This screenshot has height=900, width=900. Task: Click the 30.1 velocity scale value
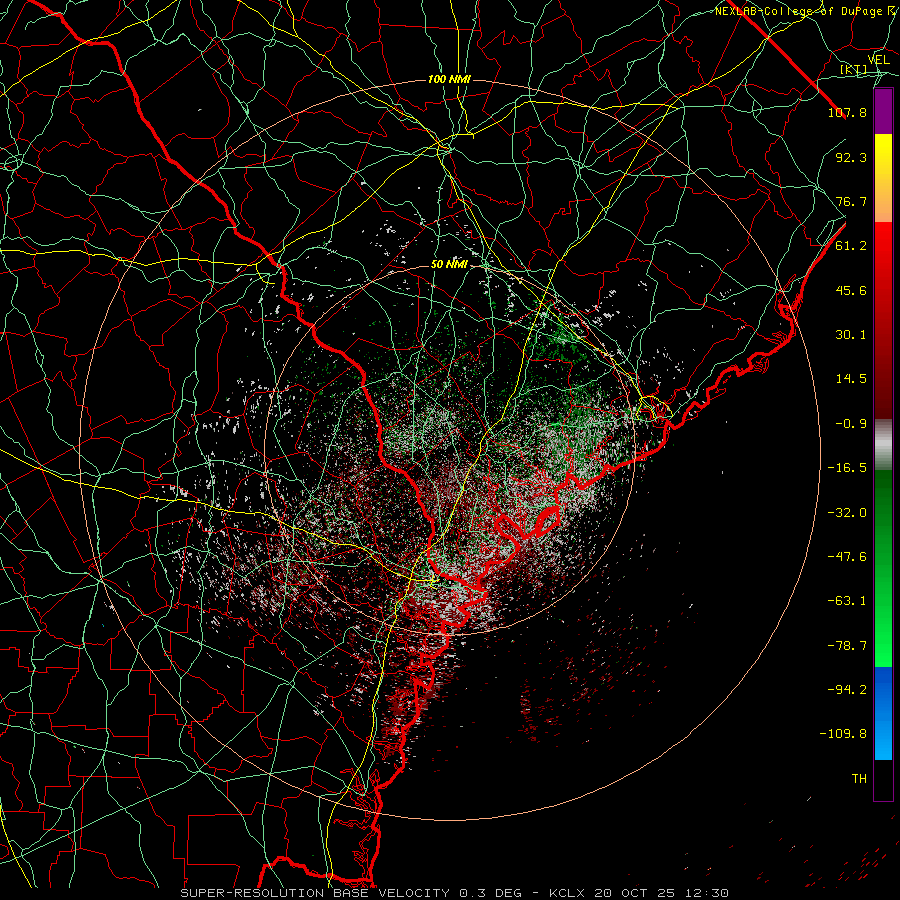point(851,335)
